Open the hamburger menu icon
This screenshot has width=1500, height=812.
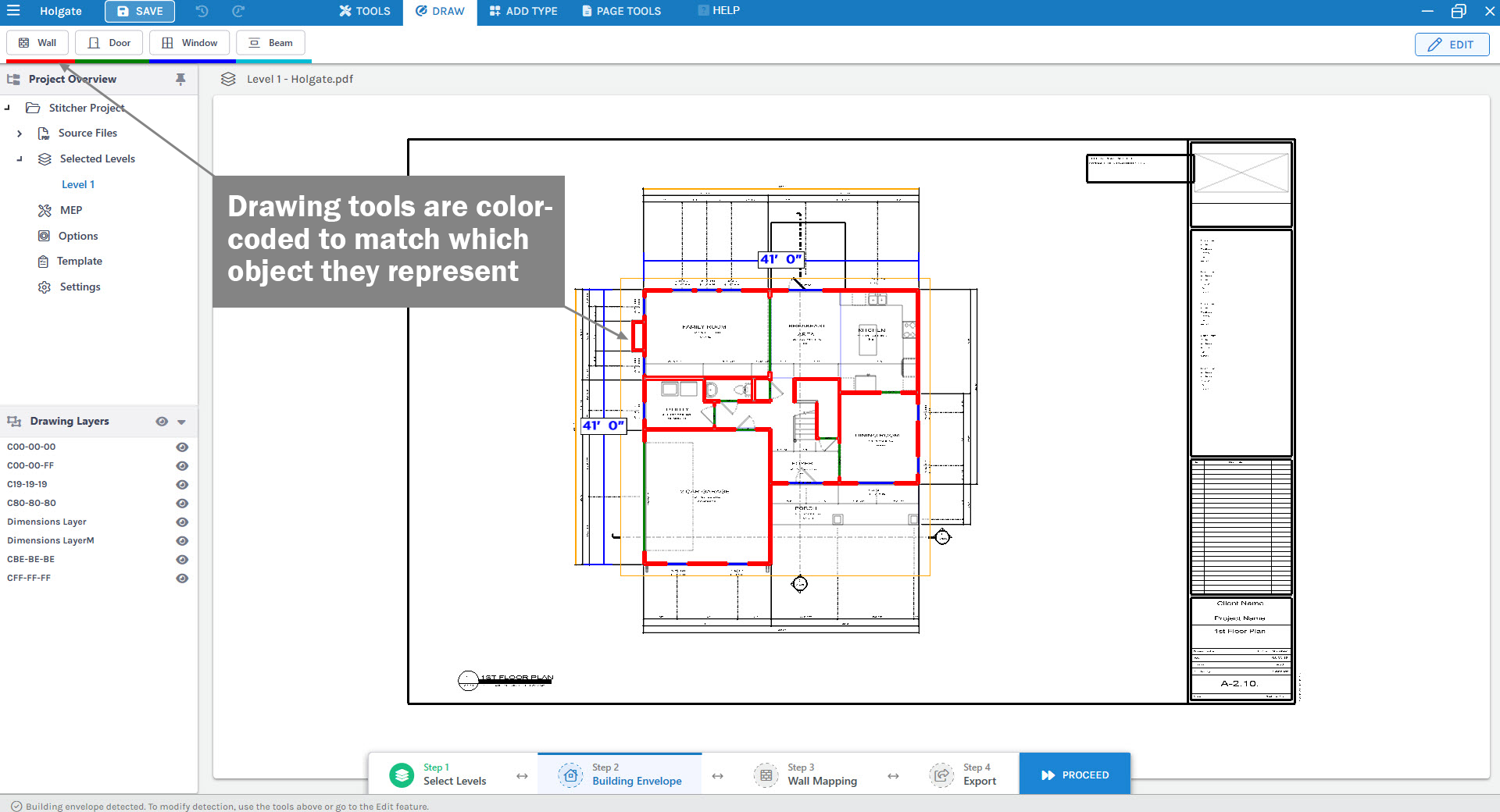[x=13, y=11]
